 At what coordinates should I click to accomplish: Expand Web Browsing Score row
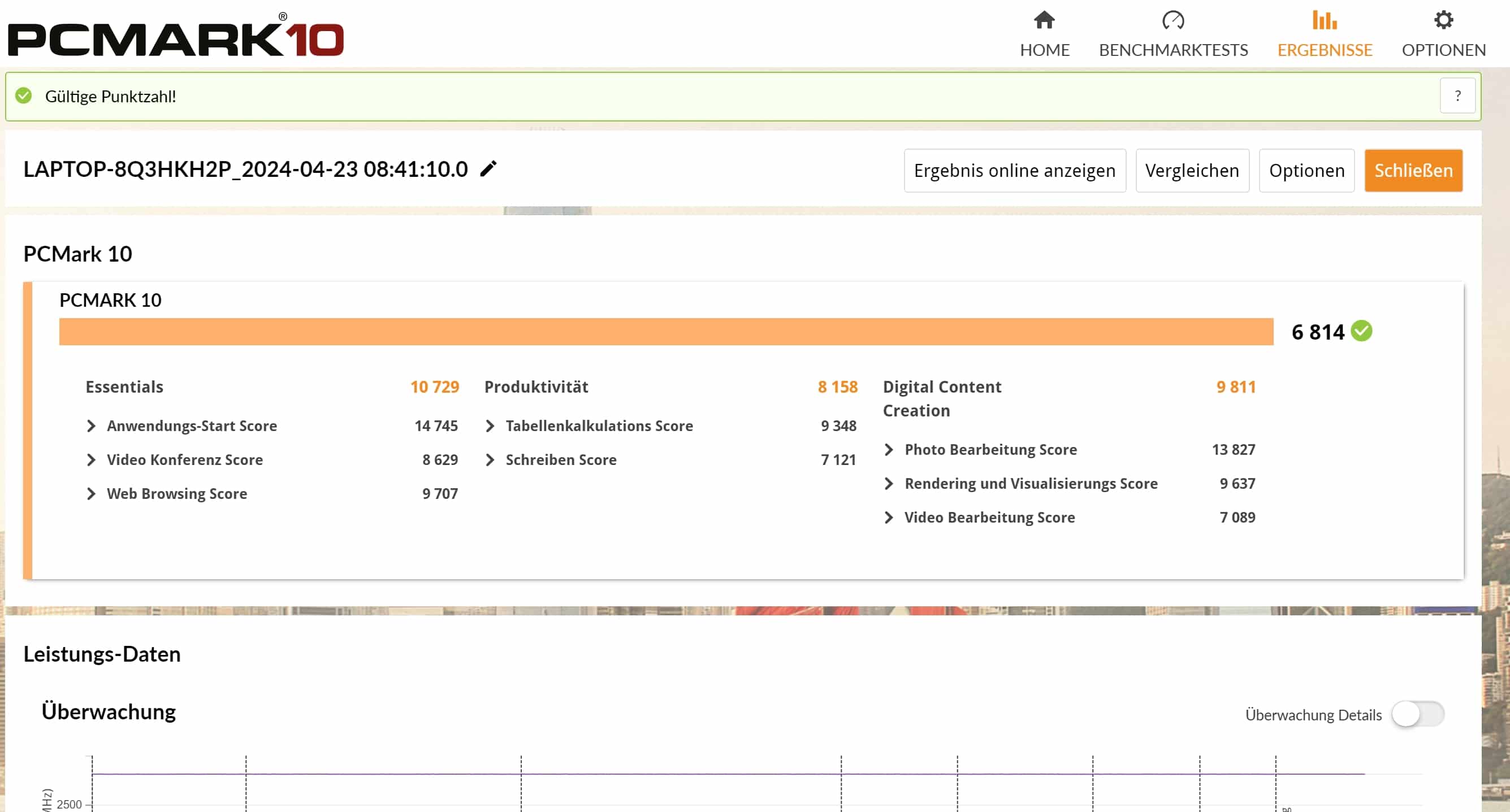[91, 494]
